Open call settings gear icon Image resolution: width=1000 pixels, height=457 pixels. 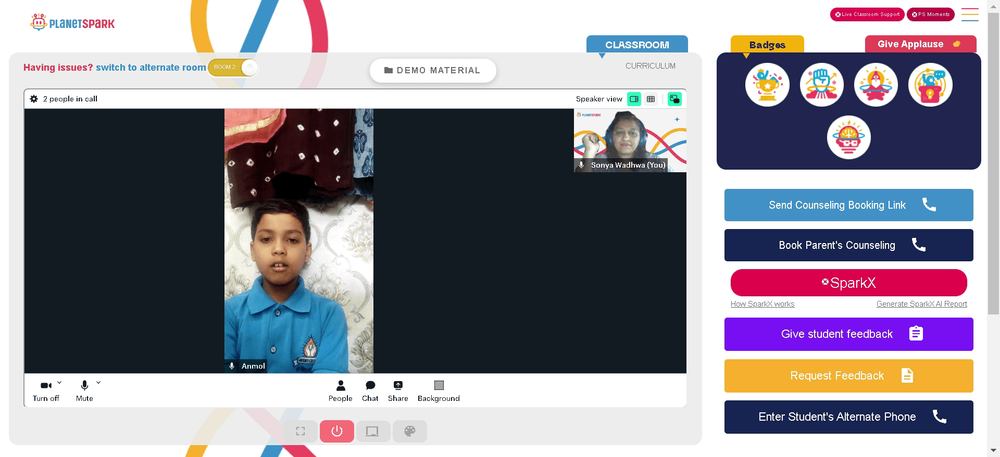tap(34, 99)
